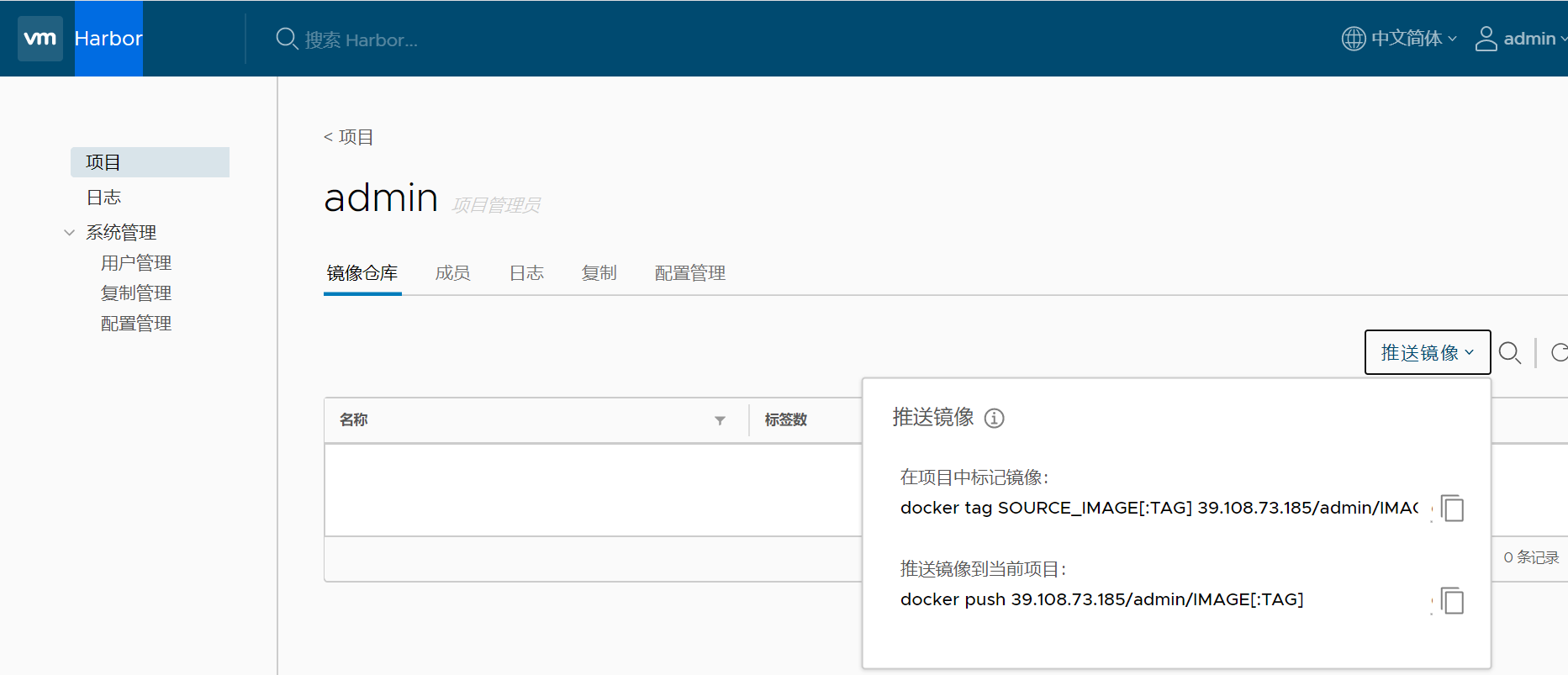Click the 系统管理 sidebar label
This screenshot has width=1568, height=675.
(121, 233)
